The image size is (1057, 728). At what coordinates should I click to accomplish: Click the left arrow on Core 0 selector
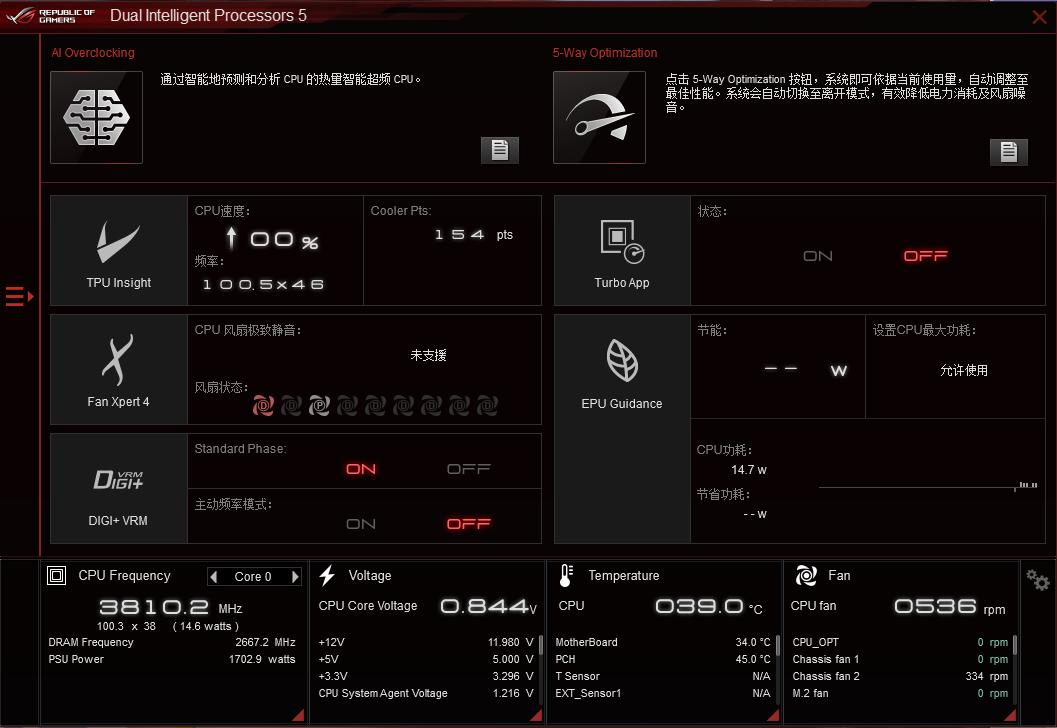click(213, 576)
